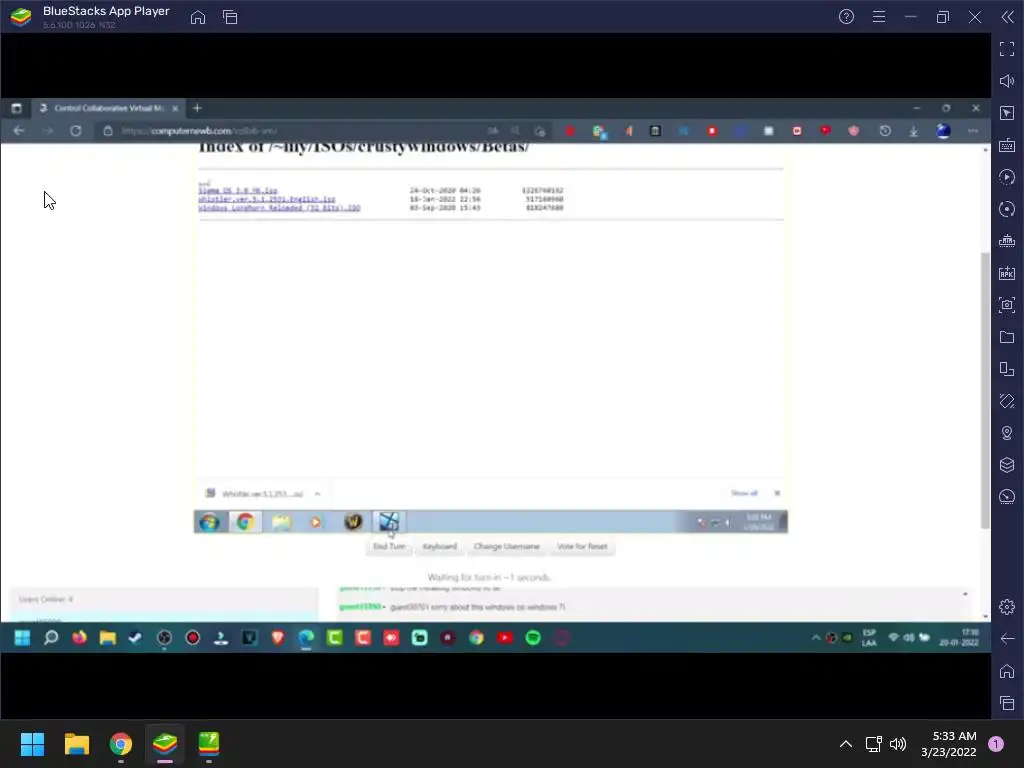Open the stacked-layers multi-instance icon in sidebar
The image size is (1024, 768).
point(1007,465)
